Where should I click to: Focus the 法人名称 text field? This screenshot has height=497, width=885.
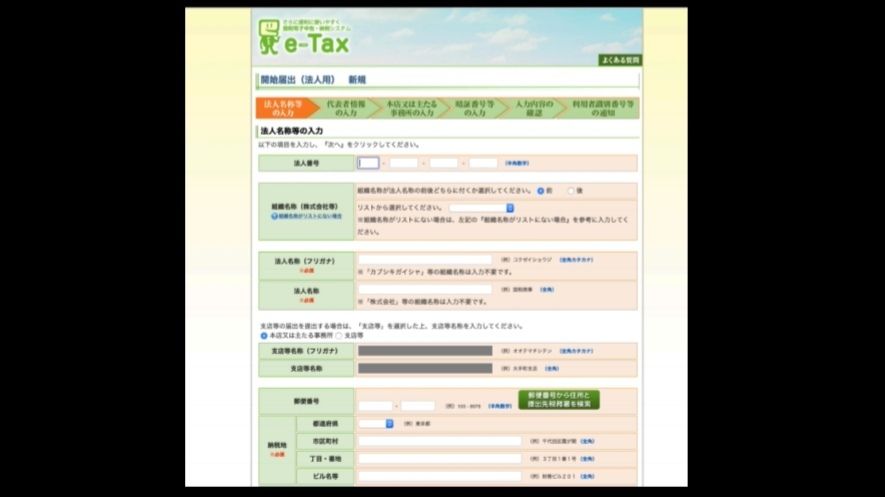click(x=425, y=288)
